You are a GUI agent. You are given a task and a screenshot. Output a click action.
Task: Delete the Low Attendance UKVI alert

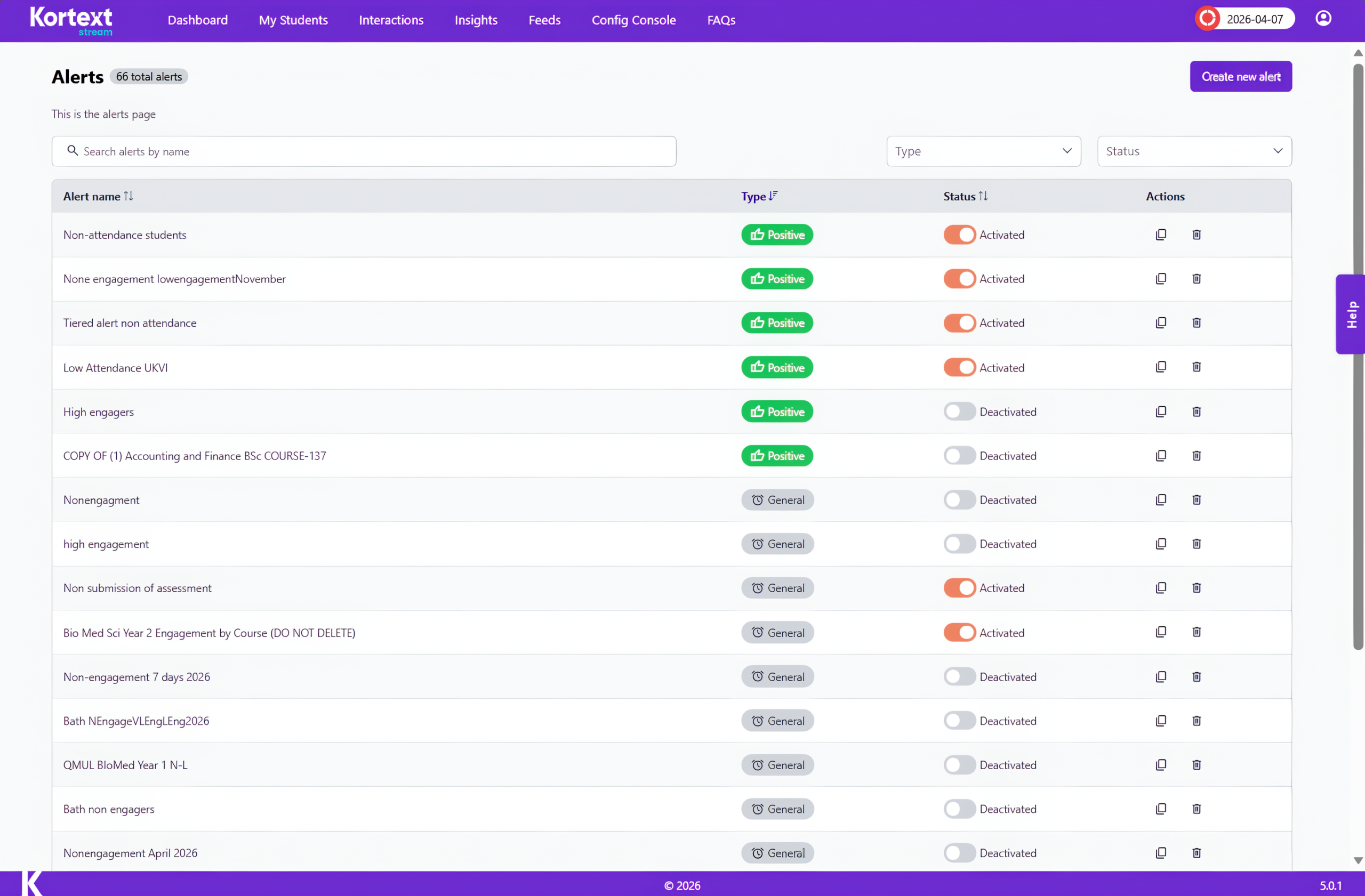point(1197,367)
